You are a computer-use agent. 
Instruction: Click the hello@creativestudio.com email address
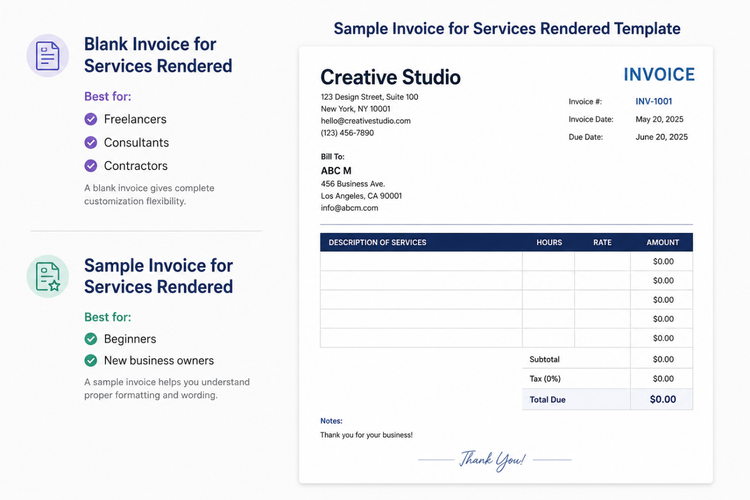pos(366,121)
